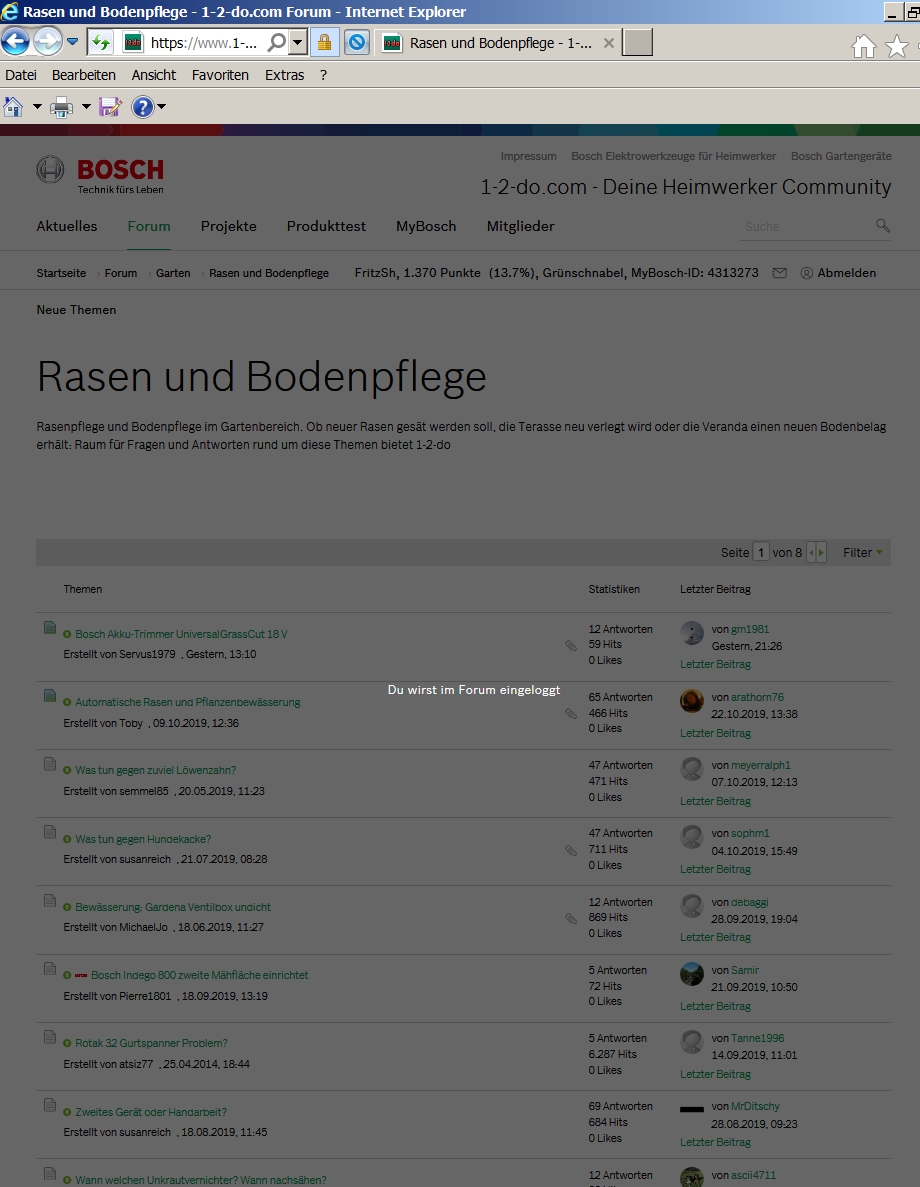The height and width of the screenshot is (1187, 920).
Task: Click the browser Home icon at top right
Action: coord(863,46)
